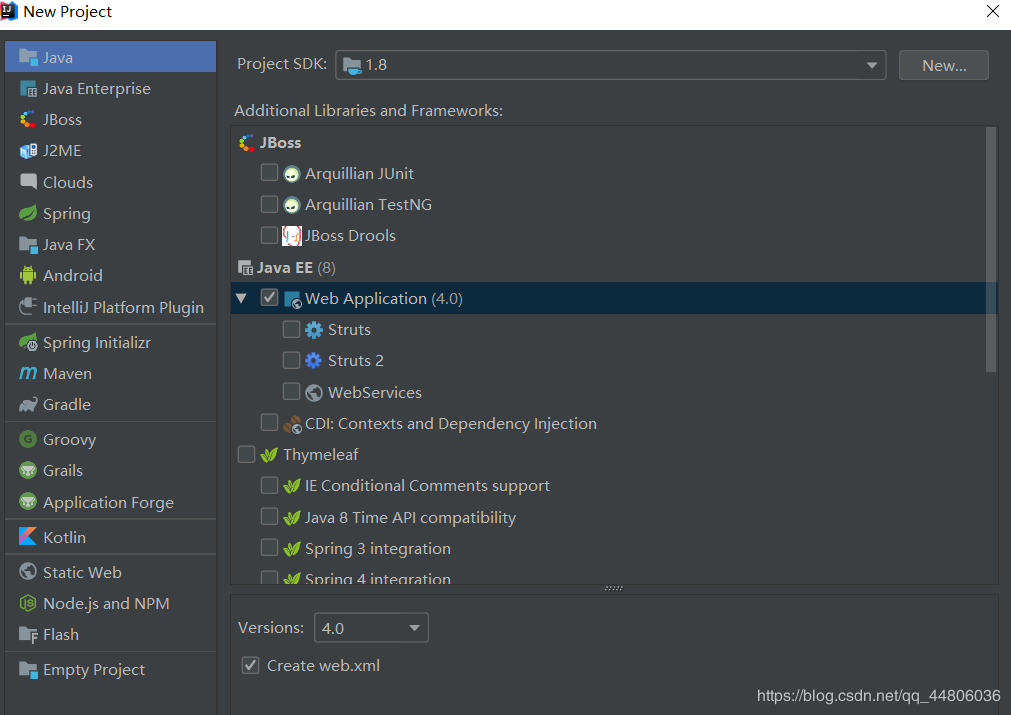Viewport: 1011px width, 715px height.
Task: Open the Project SDK dropdown
Action: click(x=610, y=65)
